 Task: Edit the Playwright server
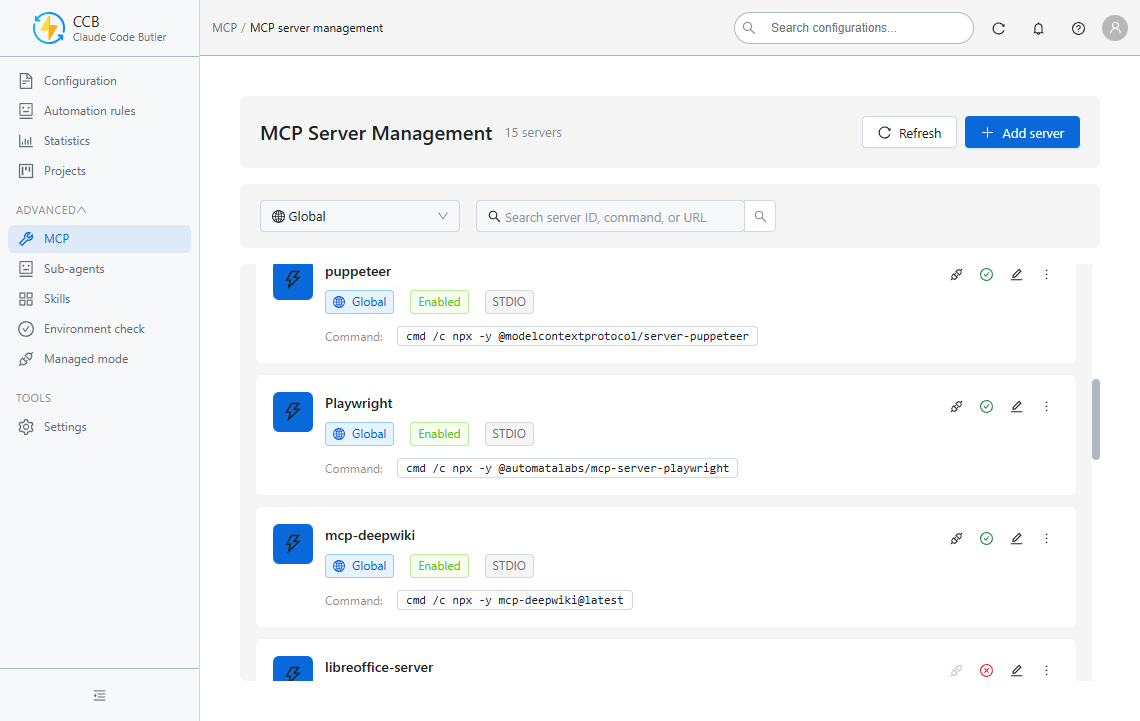click(x=1016, y=406)
